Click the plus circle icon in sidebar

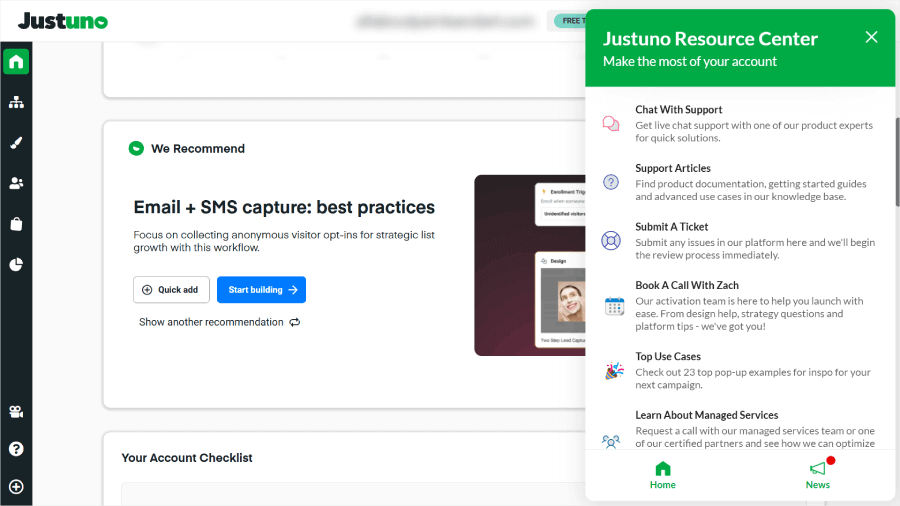16,487
